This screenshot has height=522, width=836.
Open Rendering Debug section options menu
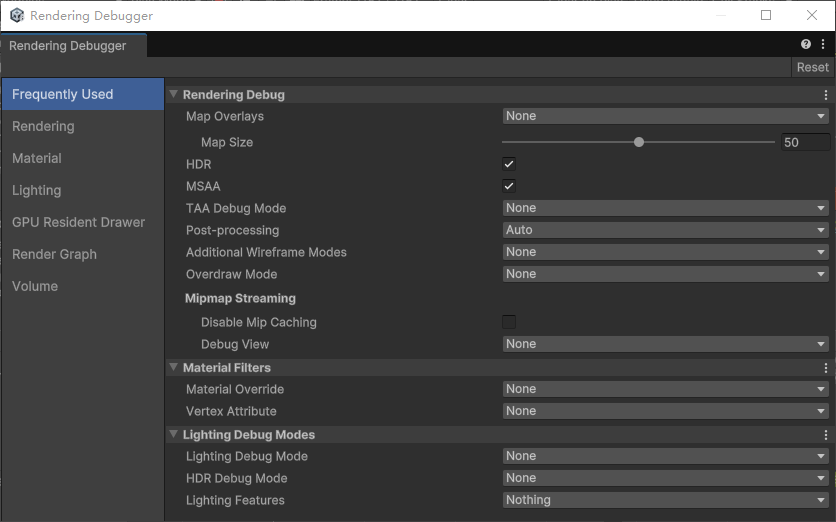[x=826, y=95]
